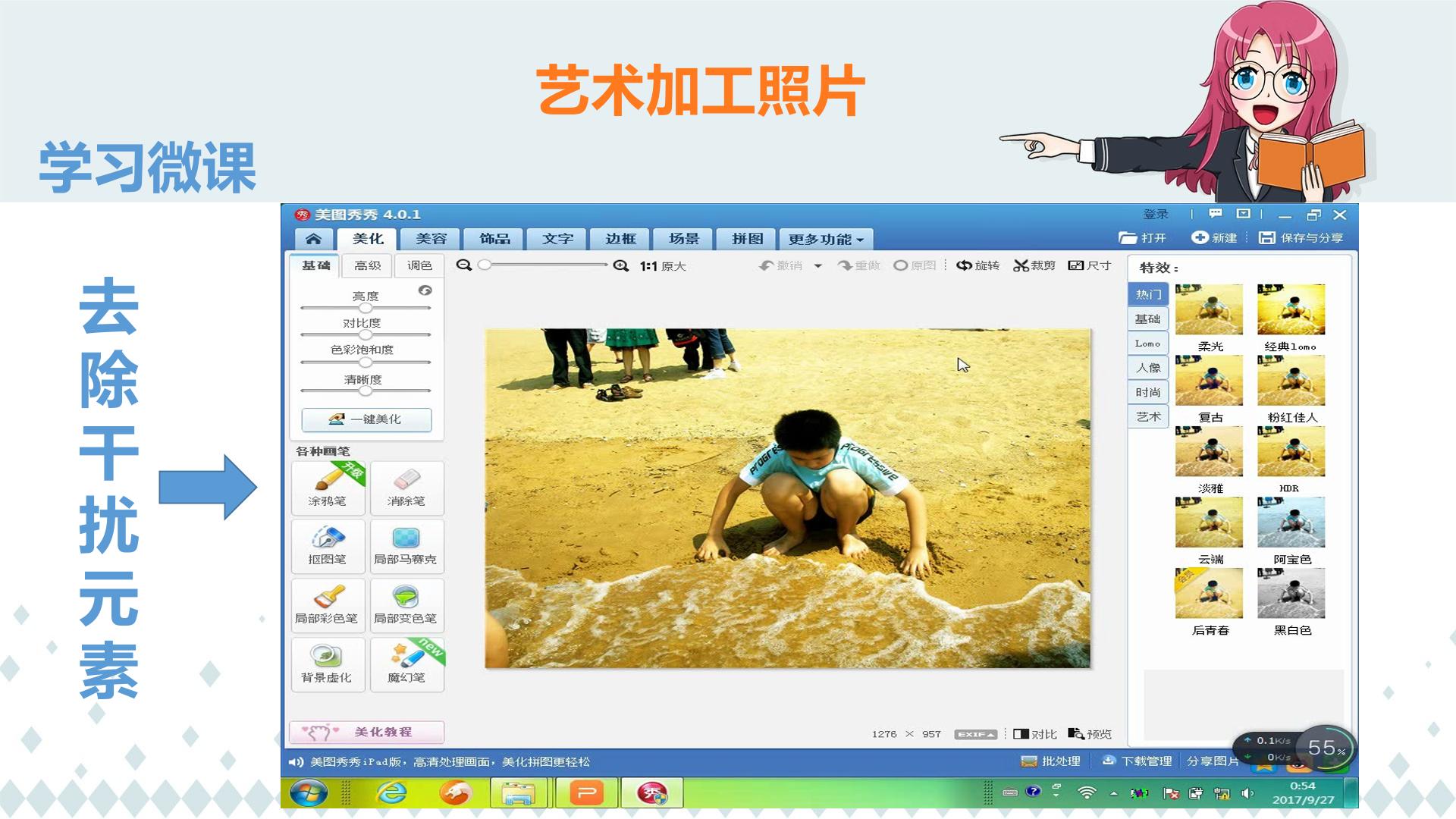Toggle 原图 original image view
This screenshot has width=1456, height=819.
tap(915, 265)
